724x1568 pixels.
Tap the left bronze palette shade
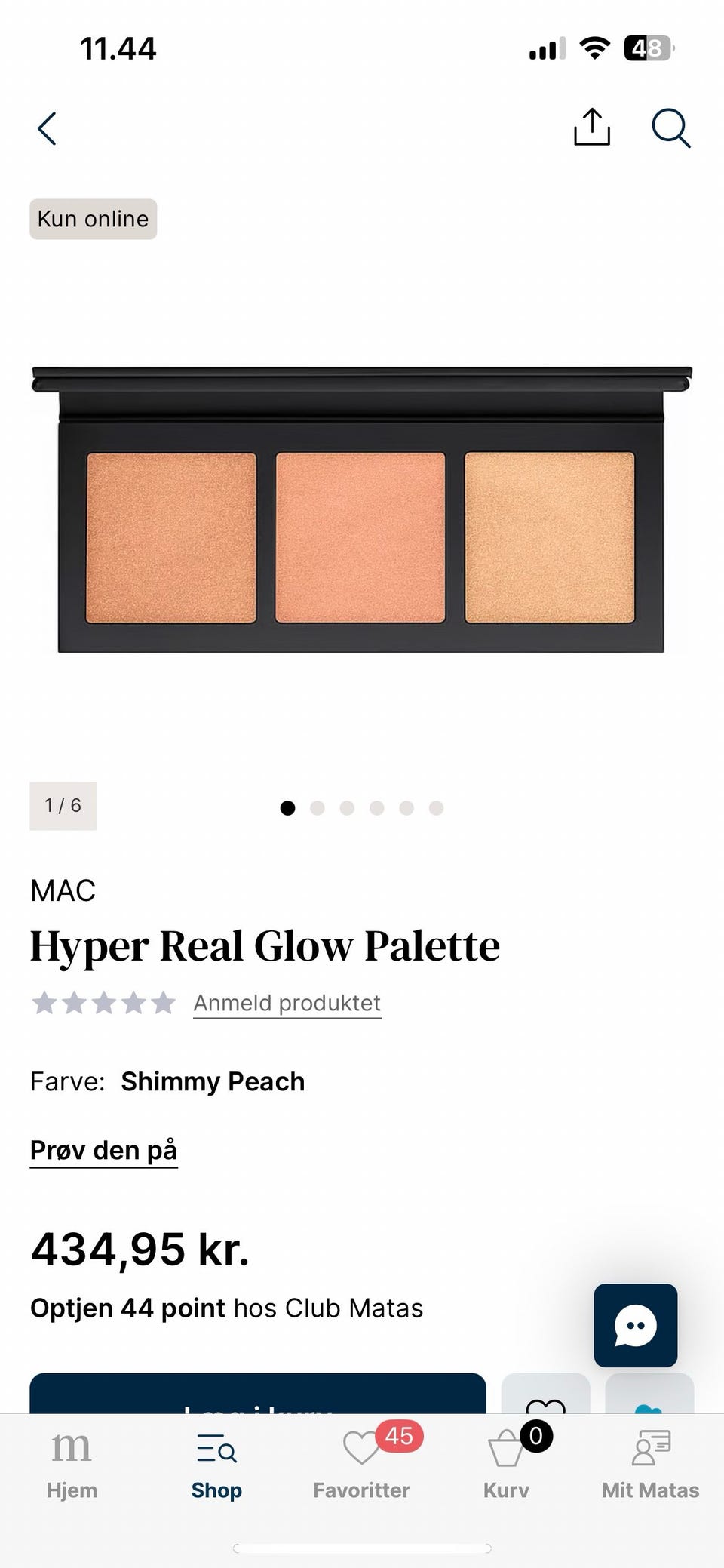coord(171,537)
